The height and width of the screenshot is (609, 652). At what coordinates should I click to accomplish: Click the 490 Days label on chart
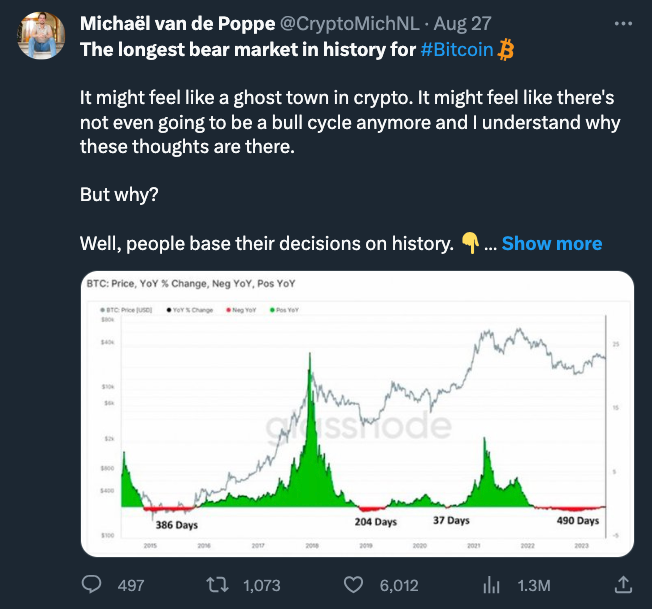(578, 520)
